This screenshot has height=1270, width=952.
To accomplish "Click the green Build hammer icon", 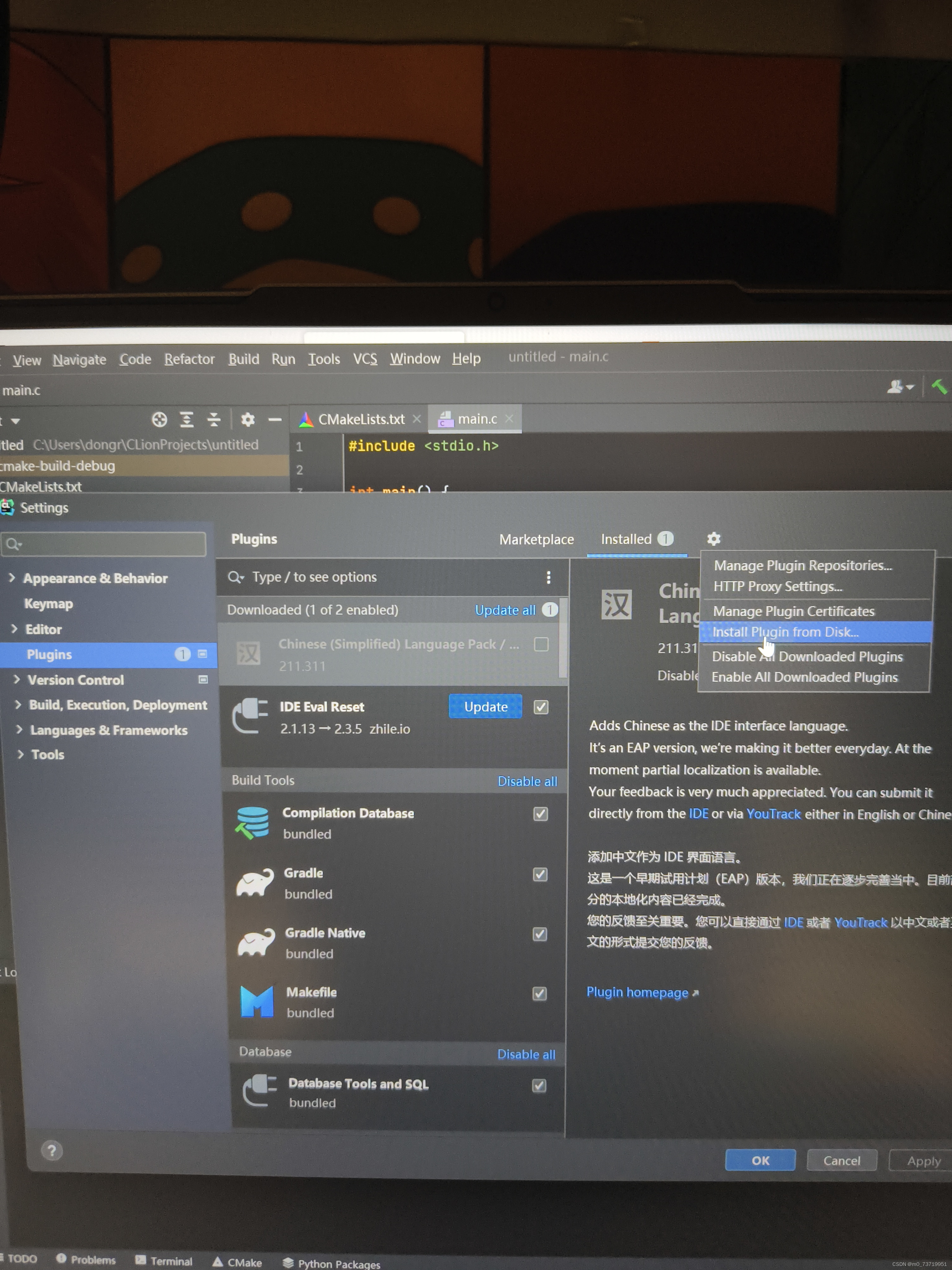I will point(939,386).
